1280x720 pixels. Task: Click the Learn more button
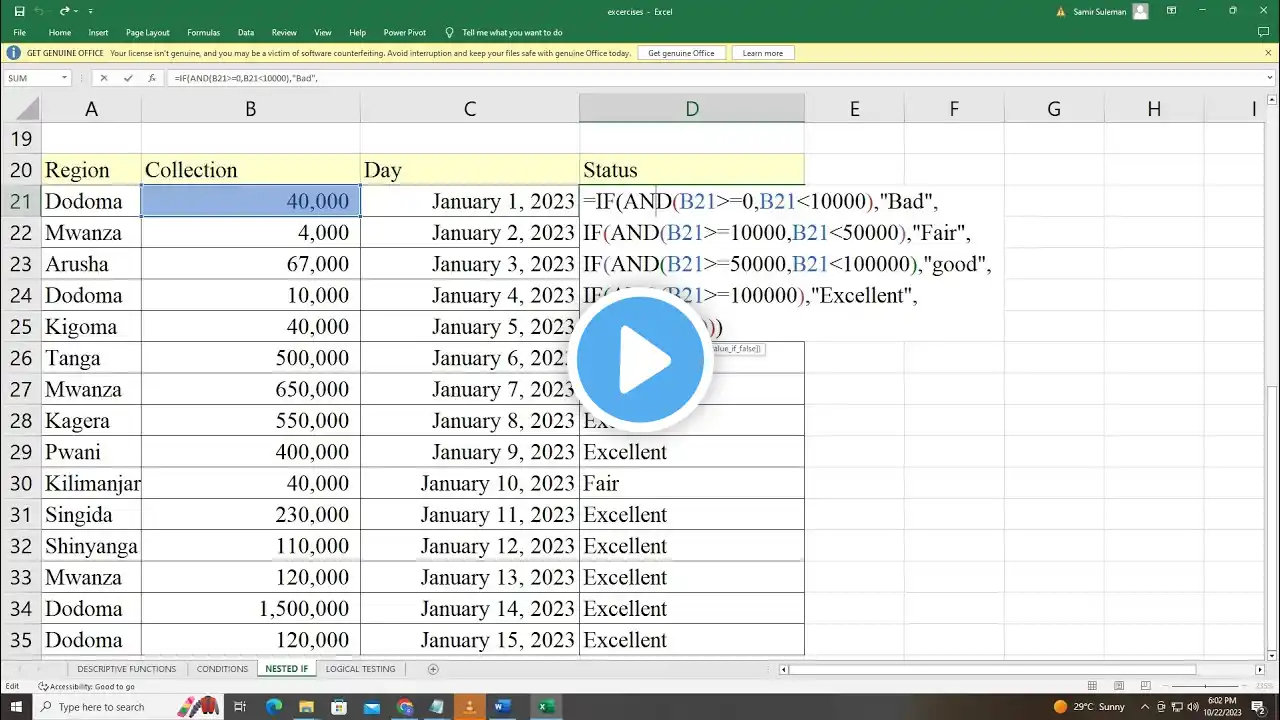tap(763, 53)
